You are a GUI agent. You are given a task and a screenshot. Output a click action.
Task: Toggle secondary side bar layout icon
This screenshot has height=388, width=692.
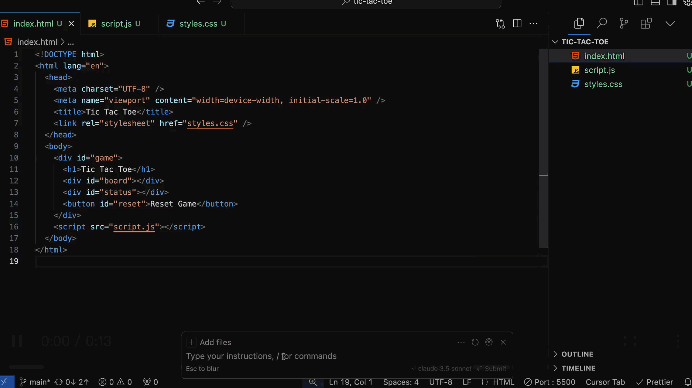coord(671,3)
